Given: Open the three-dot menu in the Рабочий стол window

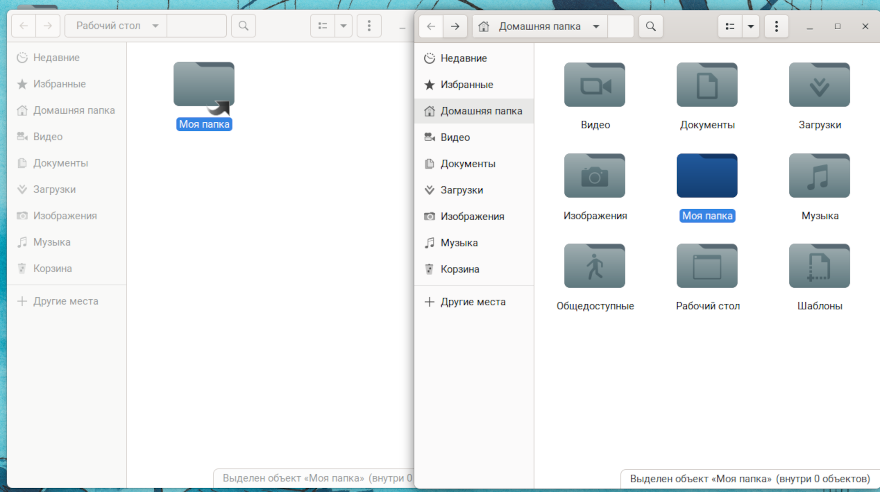Looking at the screenshot, I should click(x=370, y=27).
